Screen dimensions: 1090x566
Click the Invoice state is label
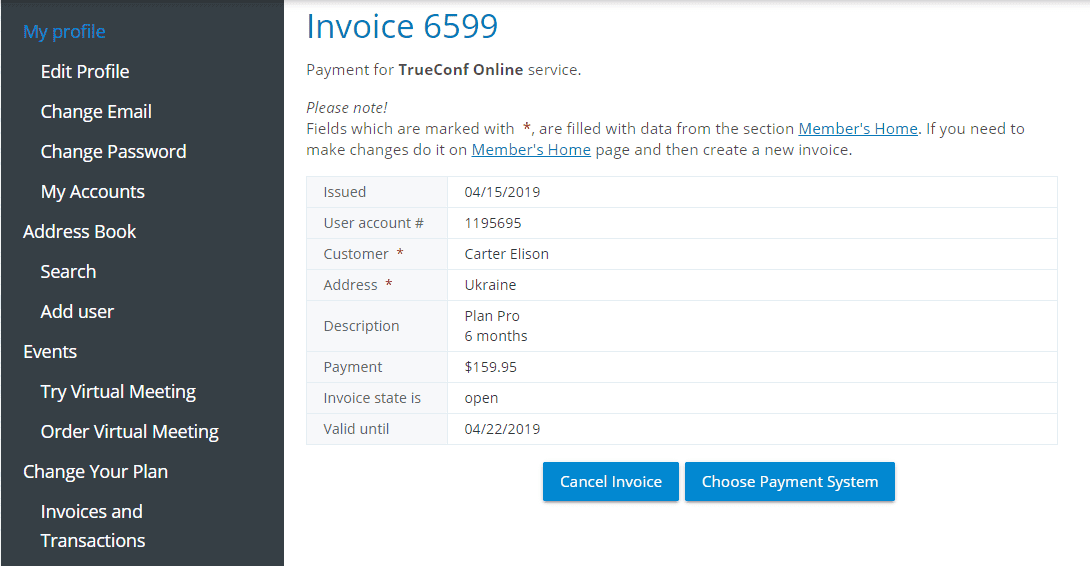tap(372, 398)
